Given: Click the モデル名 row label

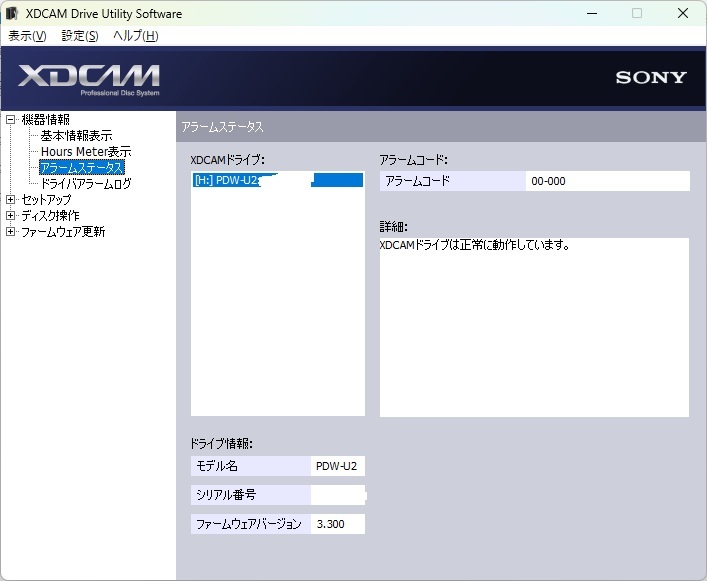Looking at the screenshot, I should tap(251, 466).
